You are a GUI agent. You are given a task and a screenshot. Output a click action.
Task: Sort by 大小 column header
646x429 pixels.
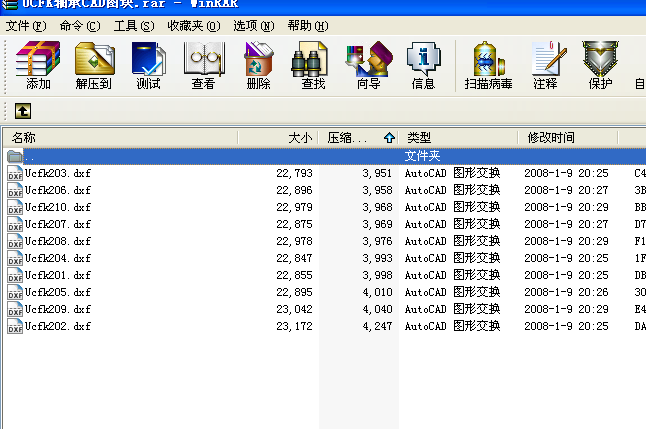(x=278, y=138)
